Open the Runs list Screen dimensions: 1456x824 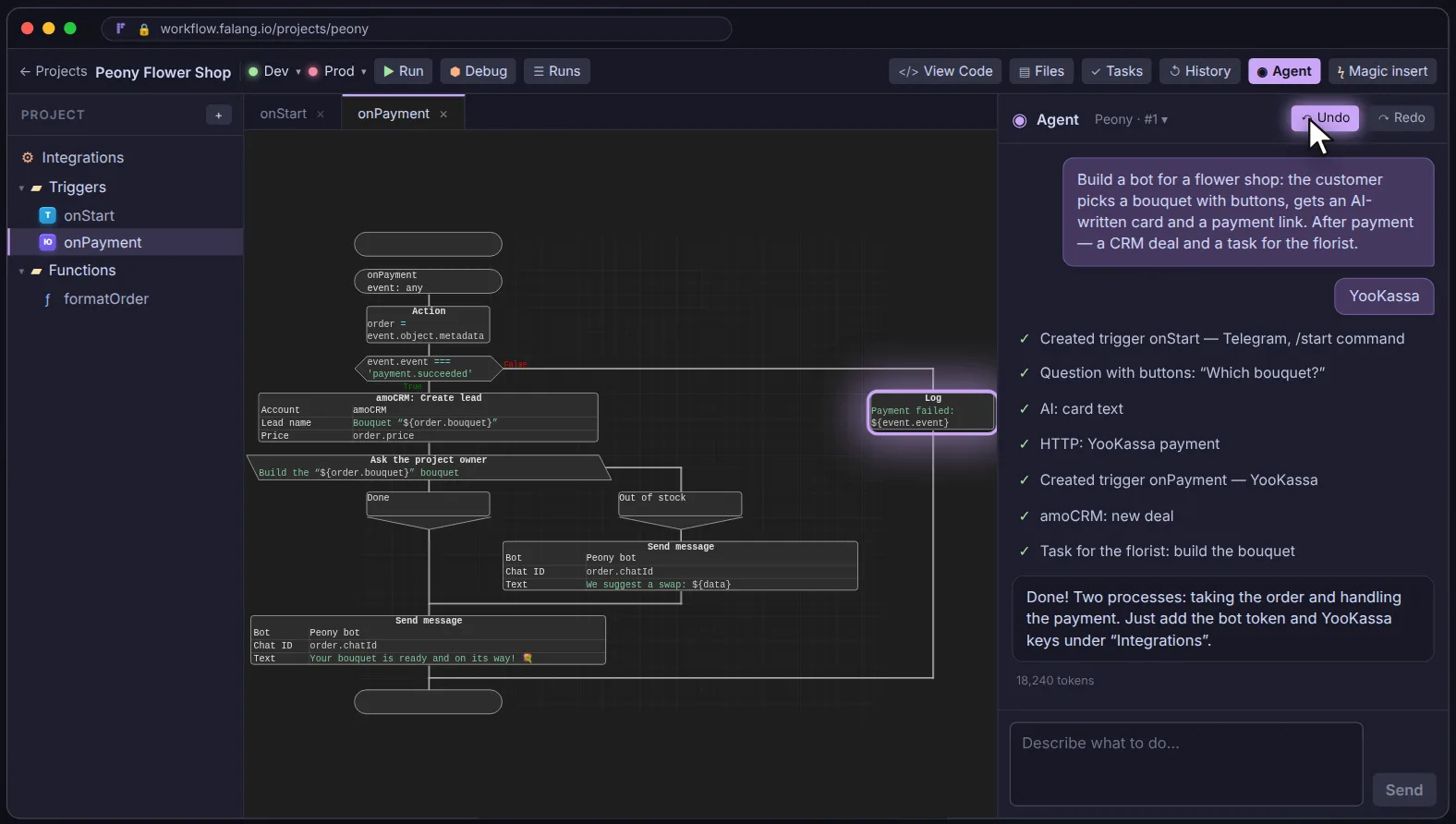(x=557, y=71)
